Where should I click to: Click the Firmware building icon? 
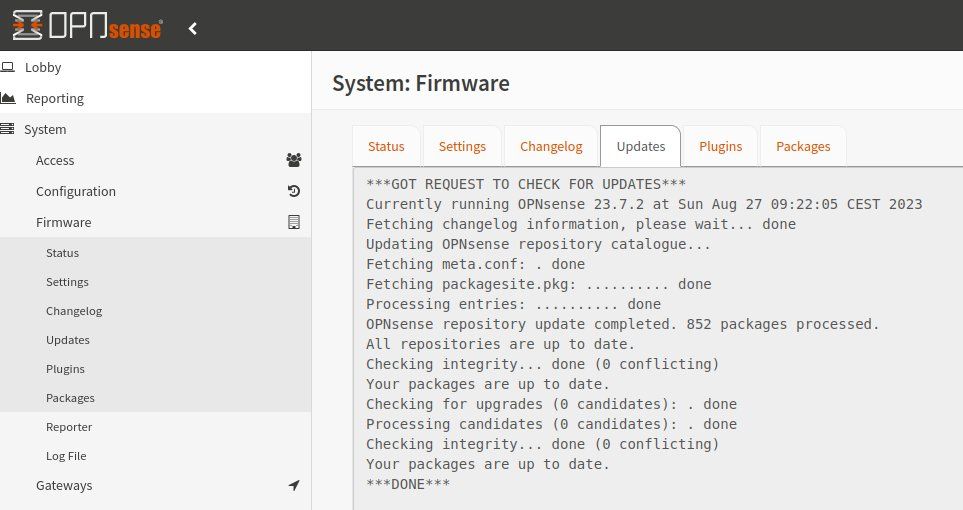click(x=294, y=222)
